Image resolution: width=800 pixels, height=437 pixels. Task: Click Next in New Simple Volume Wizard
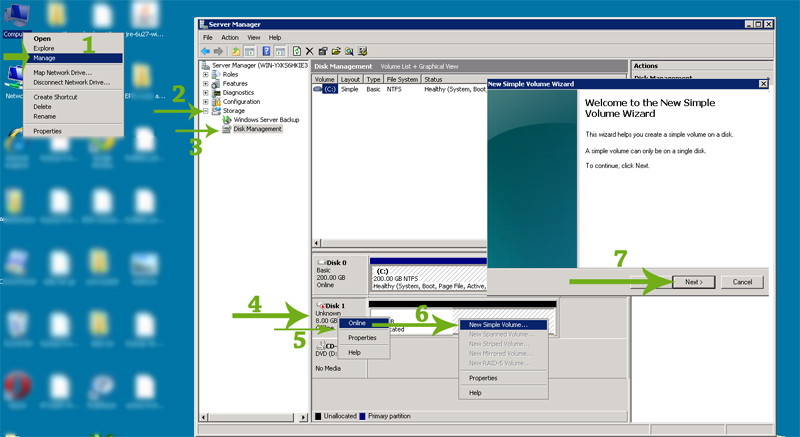(x=694, y=282)
